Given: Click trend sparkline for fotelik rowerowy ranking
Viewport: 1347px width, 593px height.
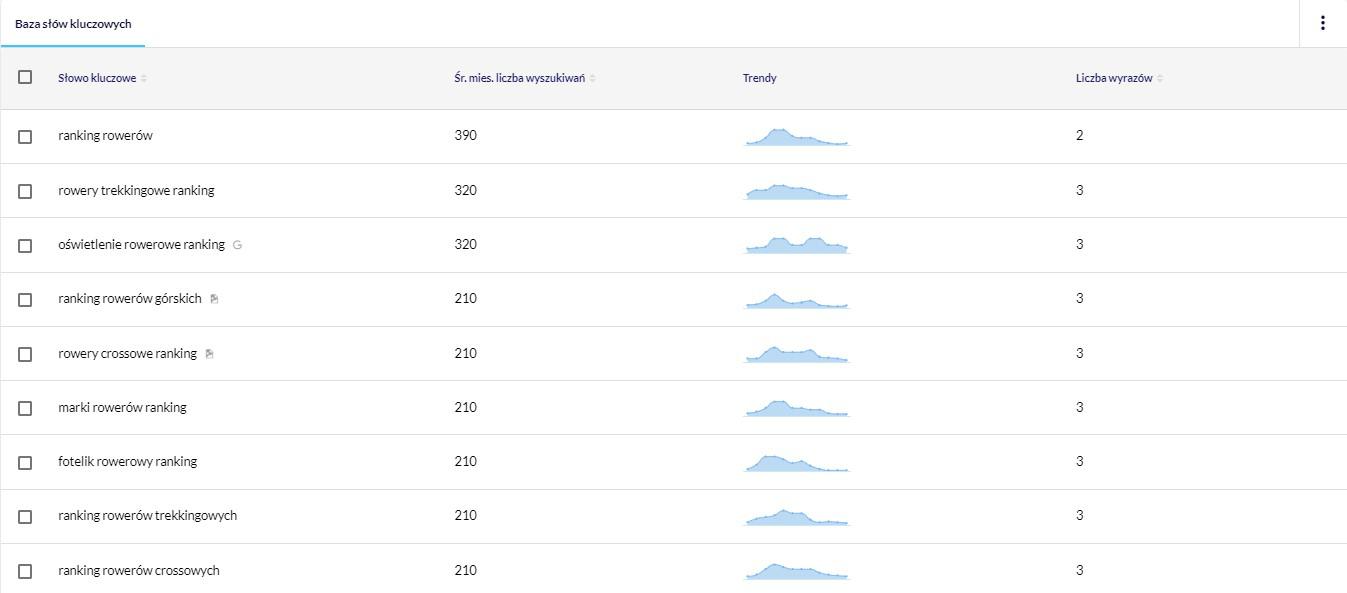Looking at the screenshot, I should (x=797, y=463).
